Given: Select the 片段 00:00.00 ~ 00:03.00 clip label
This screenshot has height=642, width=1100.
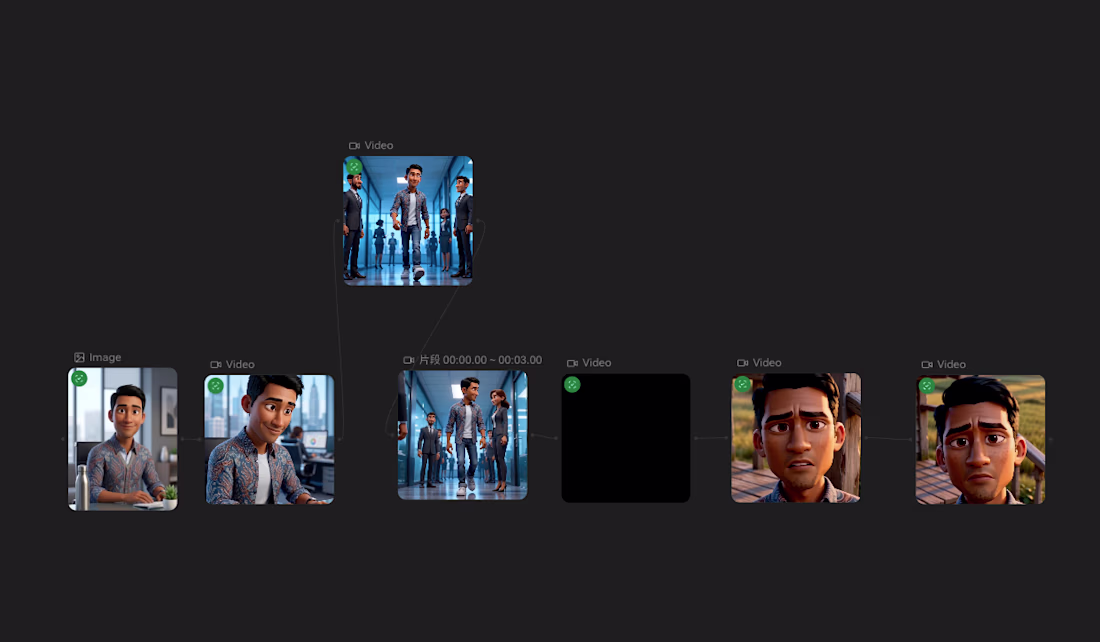Looking at the screenshot, I should (481, 360).
